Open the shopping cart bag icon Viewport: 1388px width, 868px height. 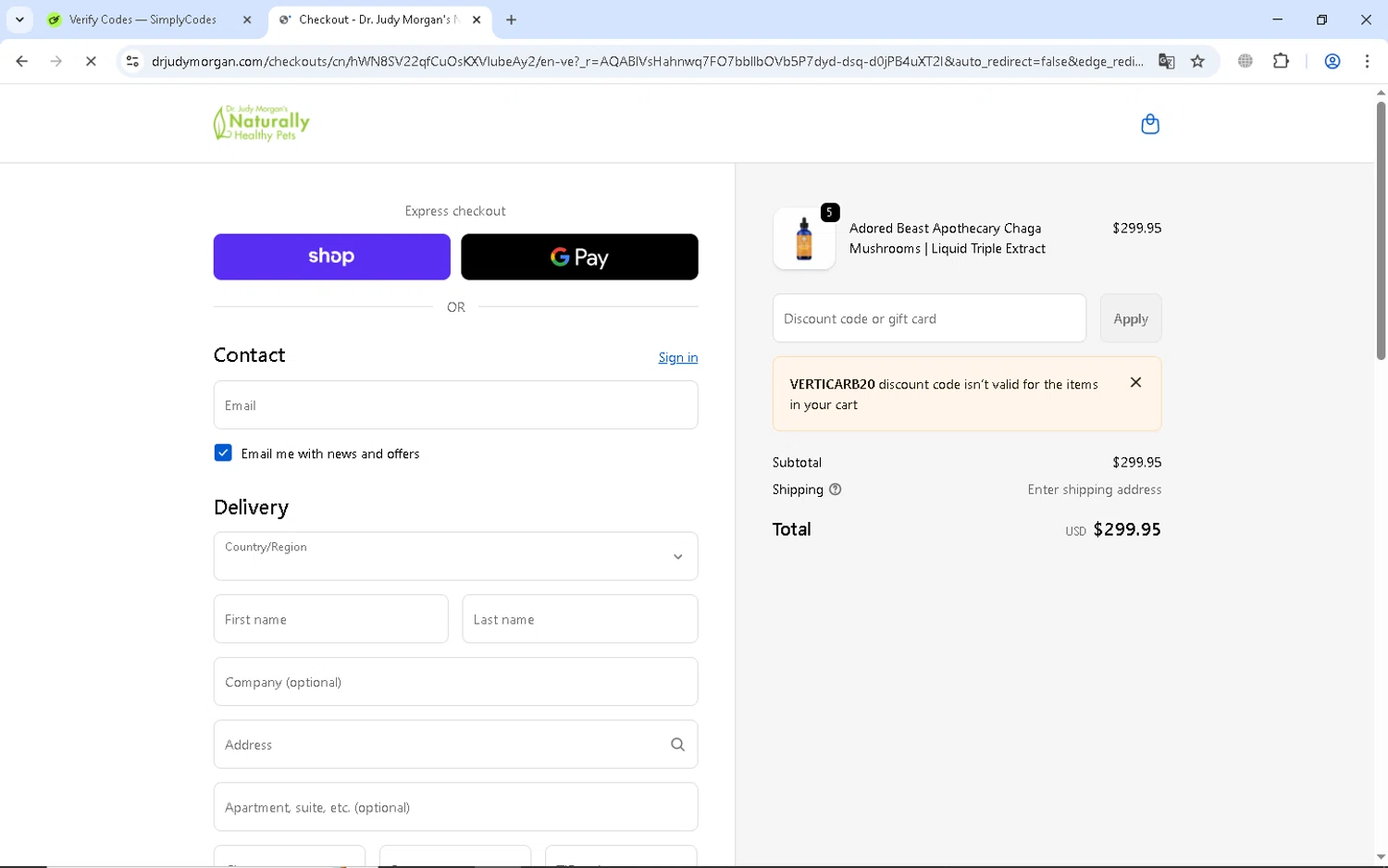pos(1150,124)
